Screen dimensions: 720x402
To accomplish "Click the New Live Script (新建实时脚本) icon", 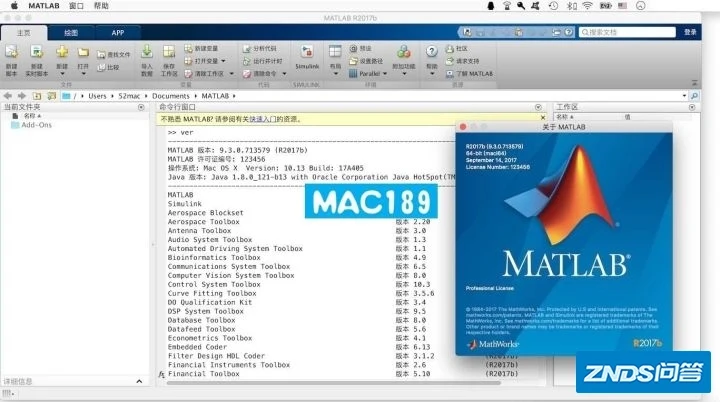I will pos(36,52).
